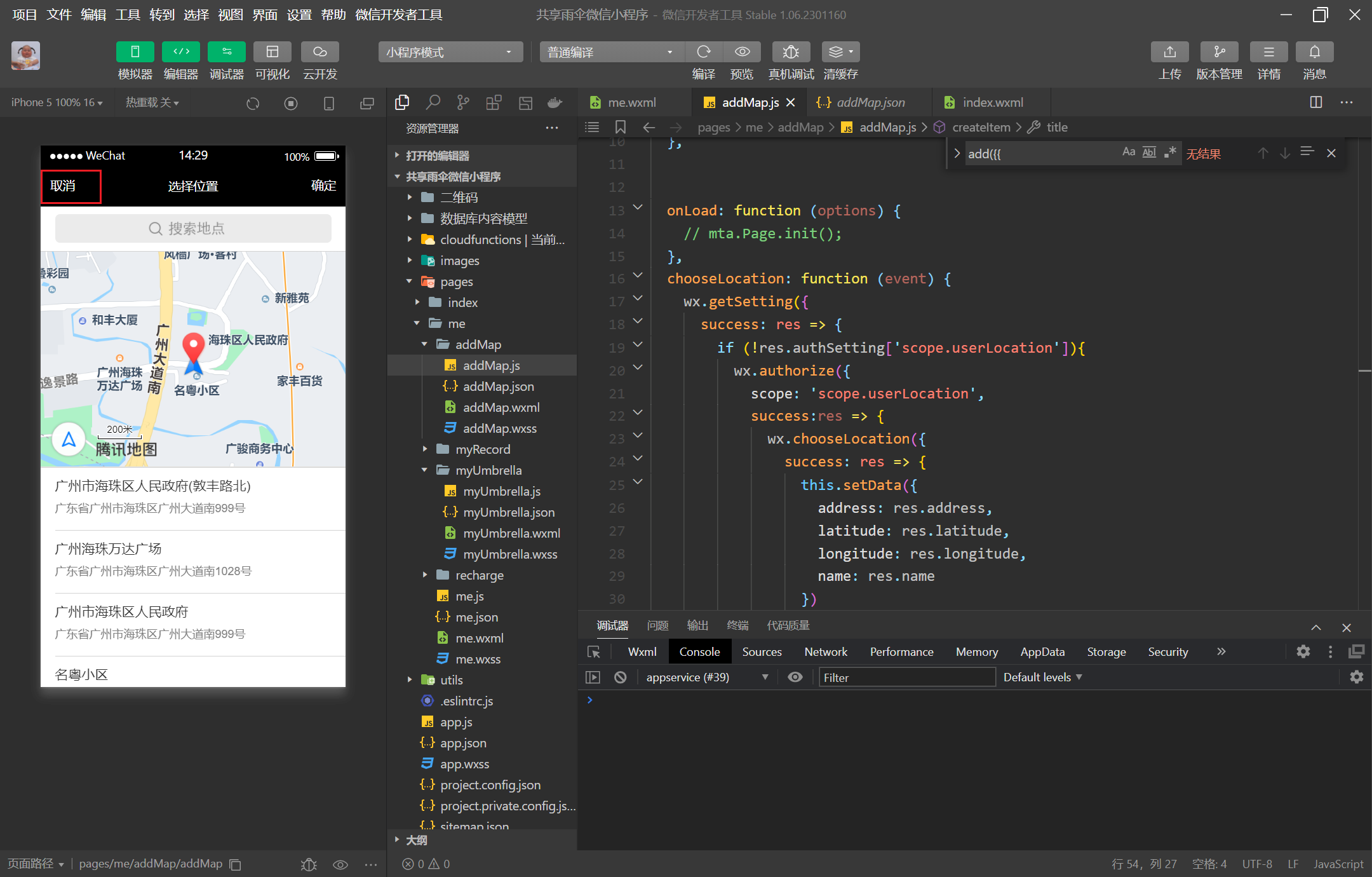
Task: Open version management icon
Action: [x=1218, y=52]
